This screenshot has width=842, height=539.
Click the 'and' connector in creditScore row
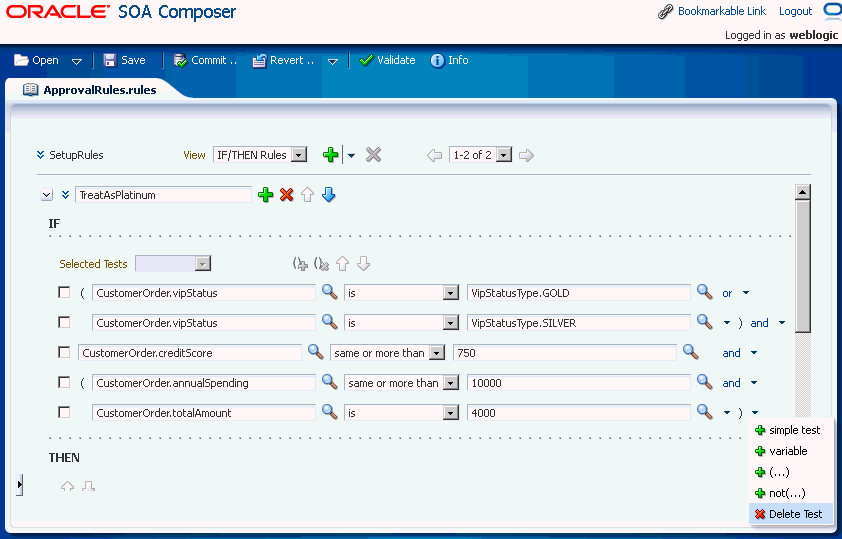point(731,353)
